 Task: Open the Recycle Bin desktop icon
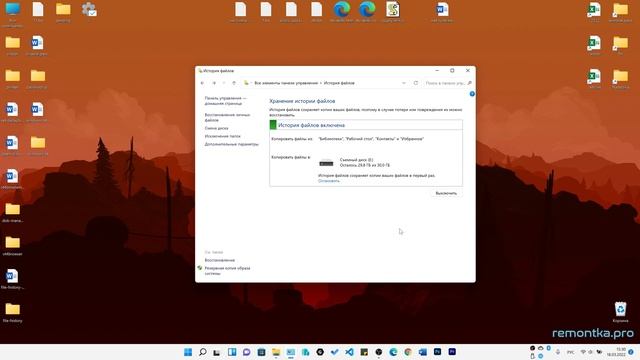(620, 312)
